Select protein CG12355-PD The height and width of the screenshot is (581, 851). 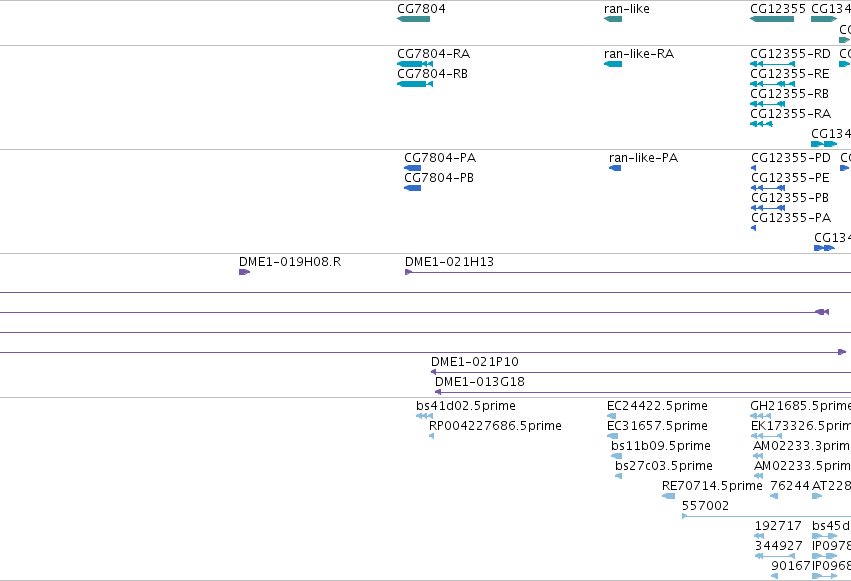pos(753,168)
